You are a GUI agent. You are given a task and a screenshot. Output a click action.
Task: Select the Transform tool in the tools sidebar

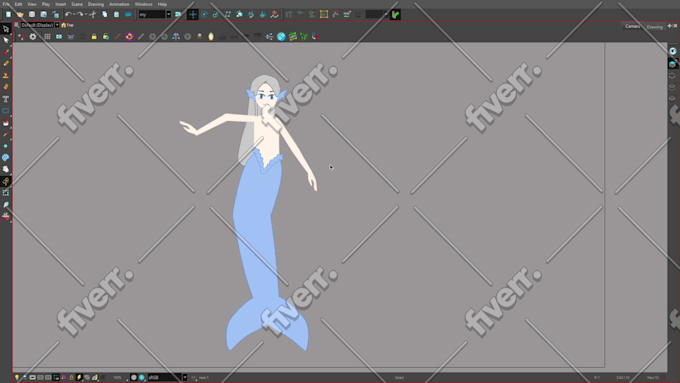(x=6, y=29)
